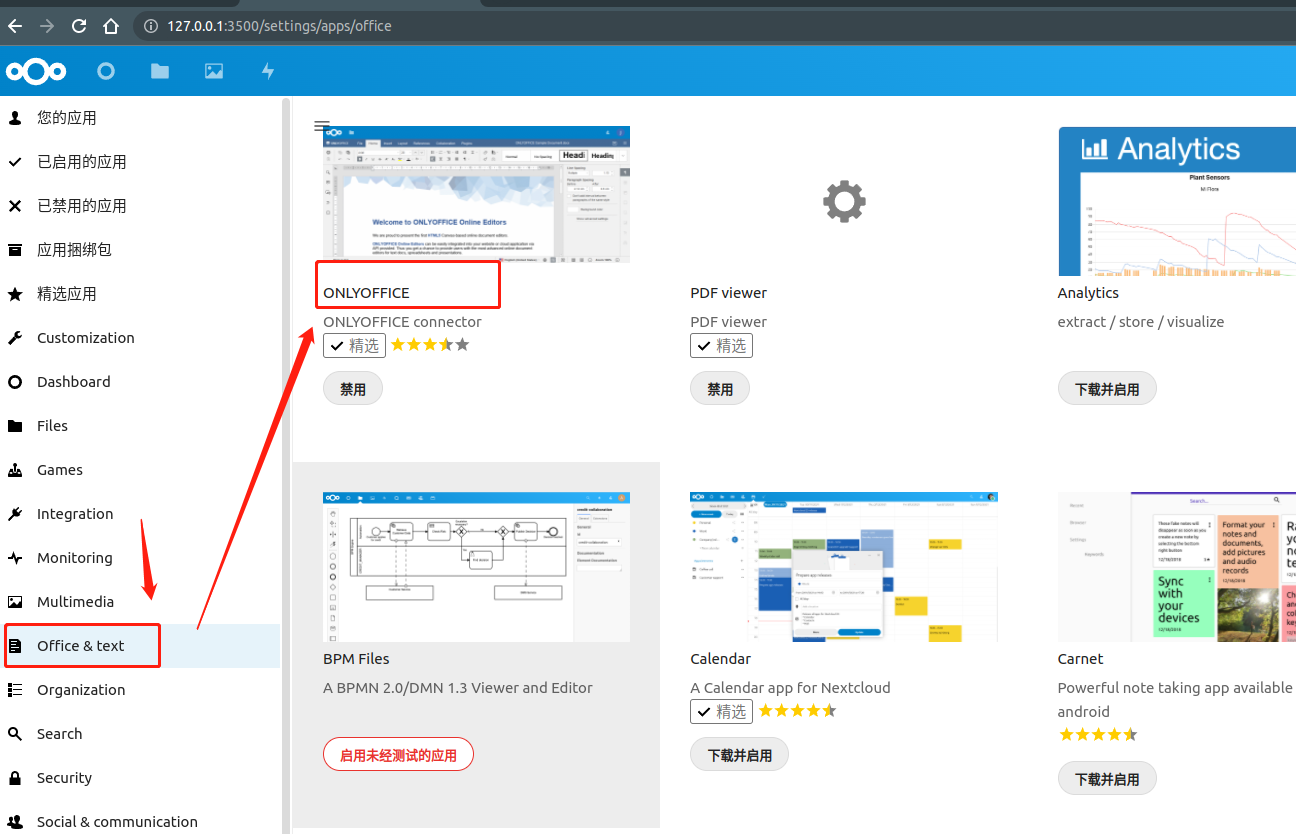Click the checkmark icon beside 已启用的应用
The width and height of the screenshot is (1296, 834).
pos(15,162)
